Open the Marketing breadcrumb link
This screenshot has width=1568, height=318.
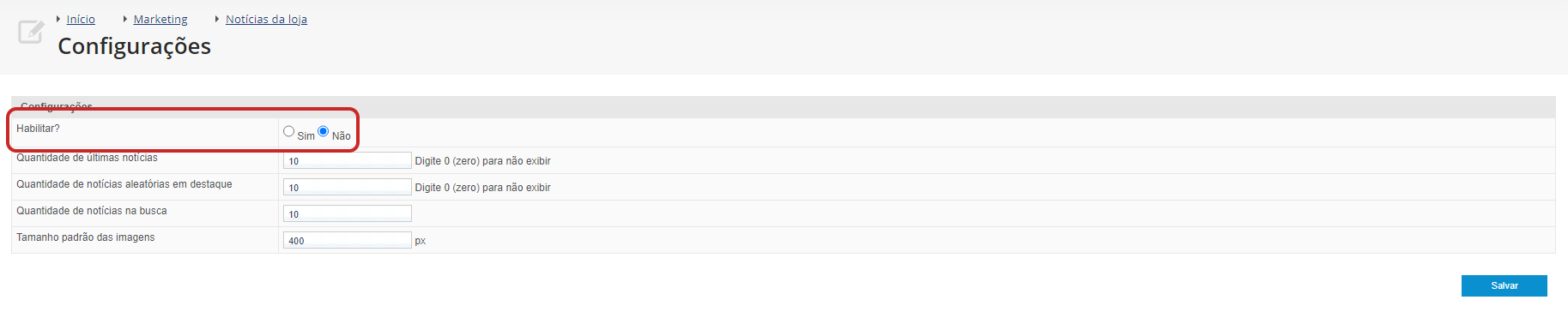point(160,19)
